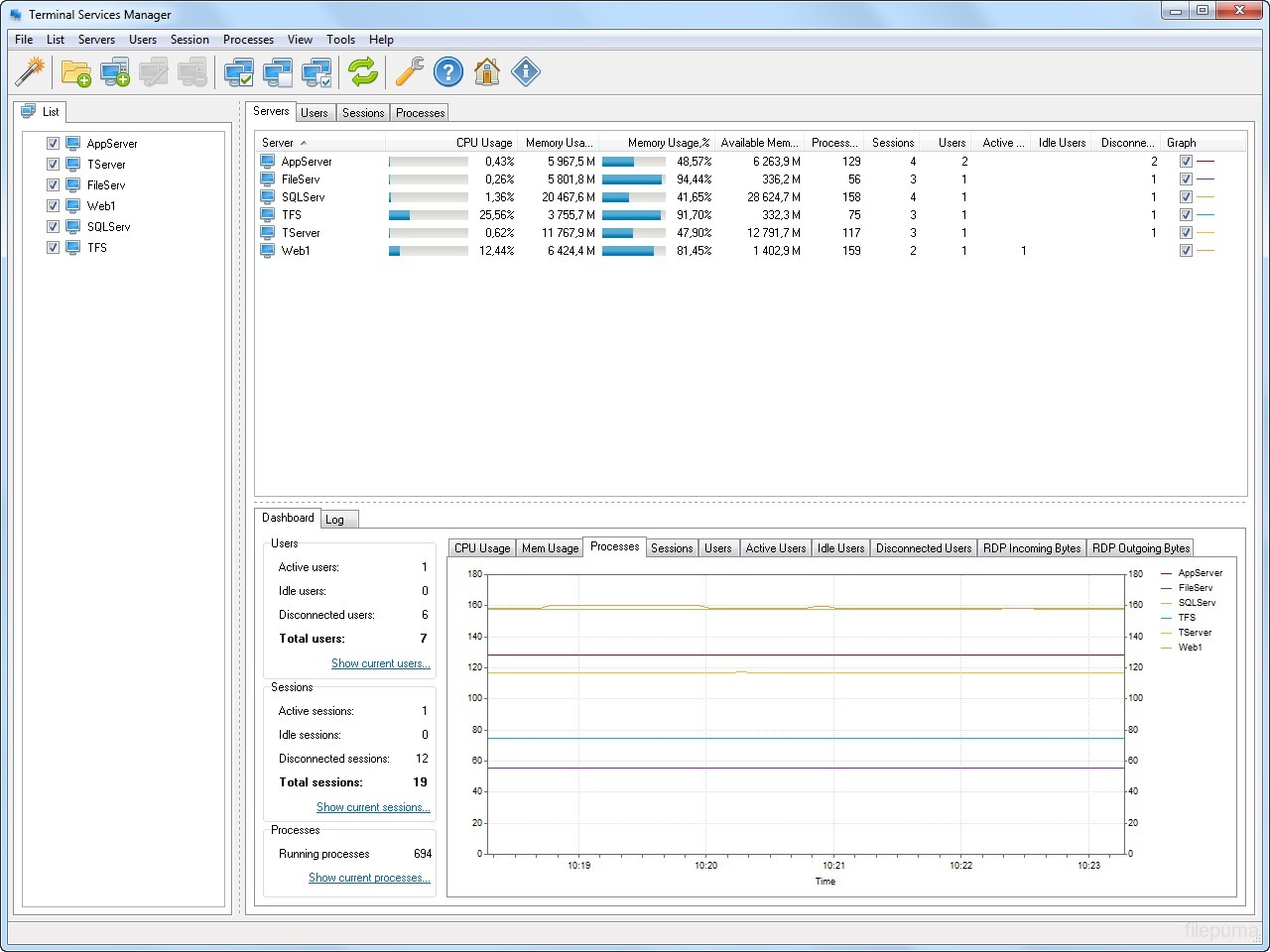Click the magic wand wizard icon

tap(31, 71)
